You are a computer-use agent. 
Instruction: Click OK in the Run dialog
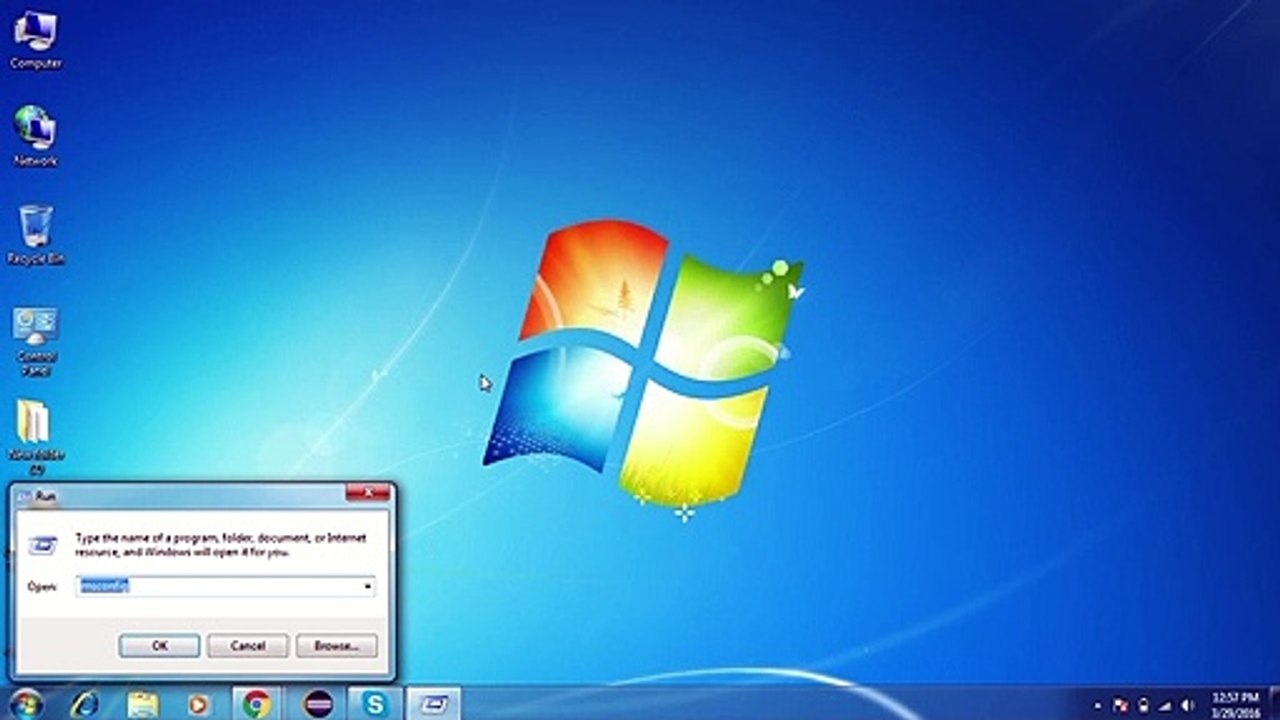click(x=159, y=646)
